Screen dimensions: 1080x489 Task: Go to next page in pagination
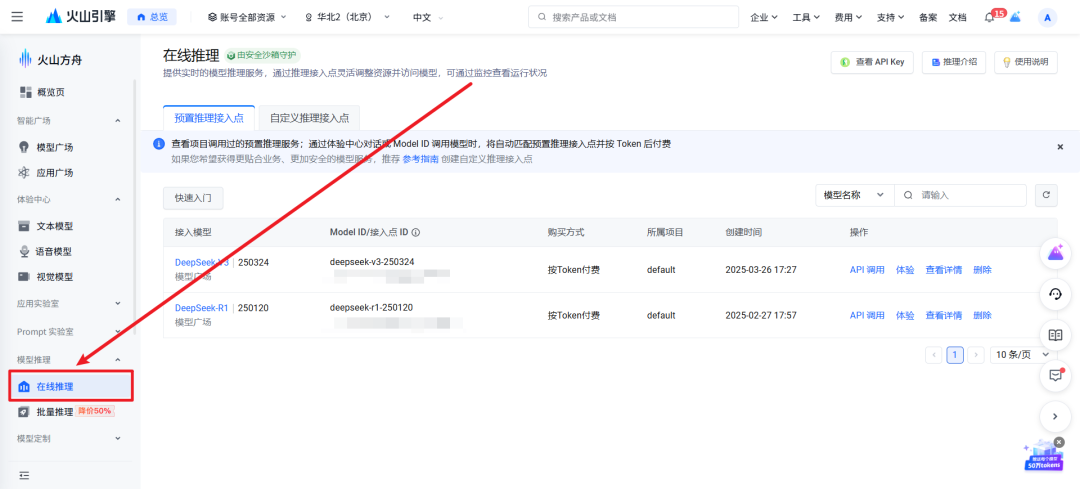[x=975, y=355]
